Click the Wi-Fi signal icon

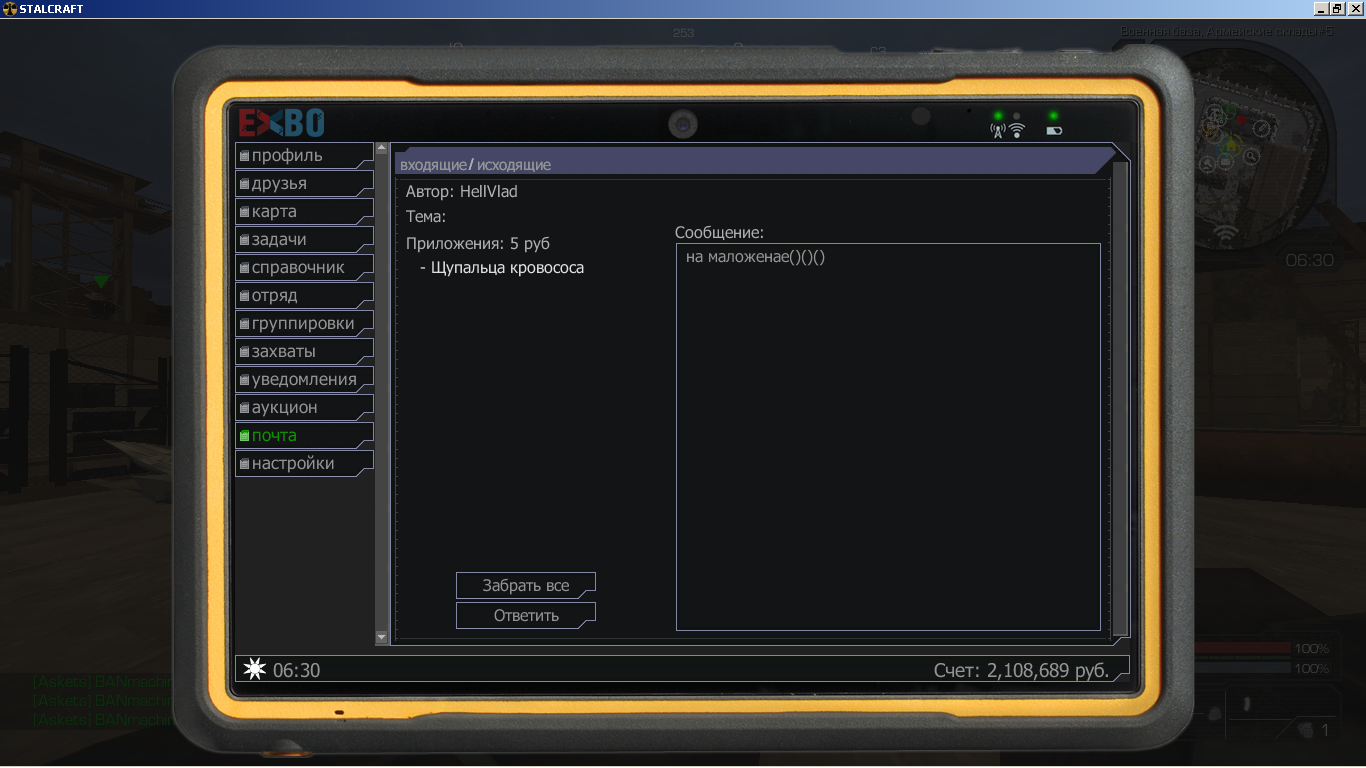tap(1017, 129)
